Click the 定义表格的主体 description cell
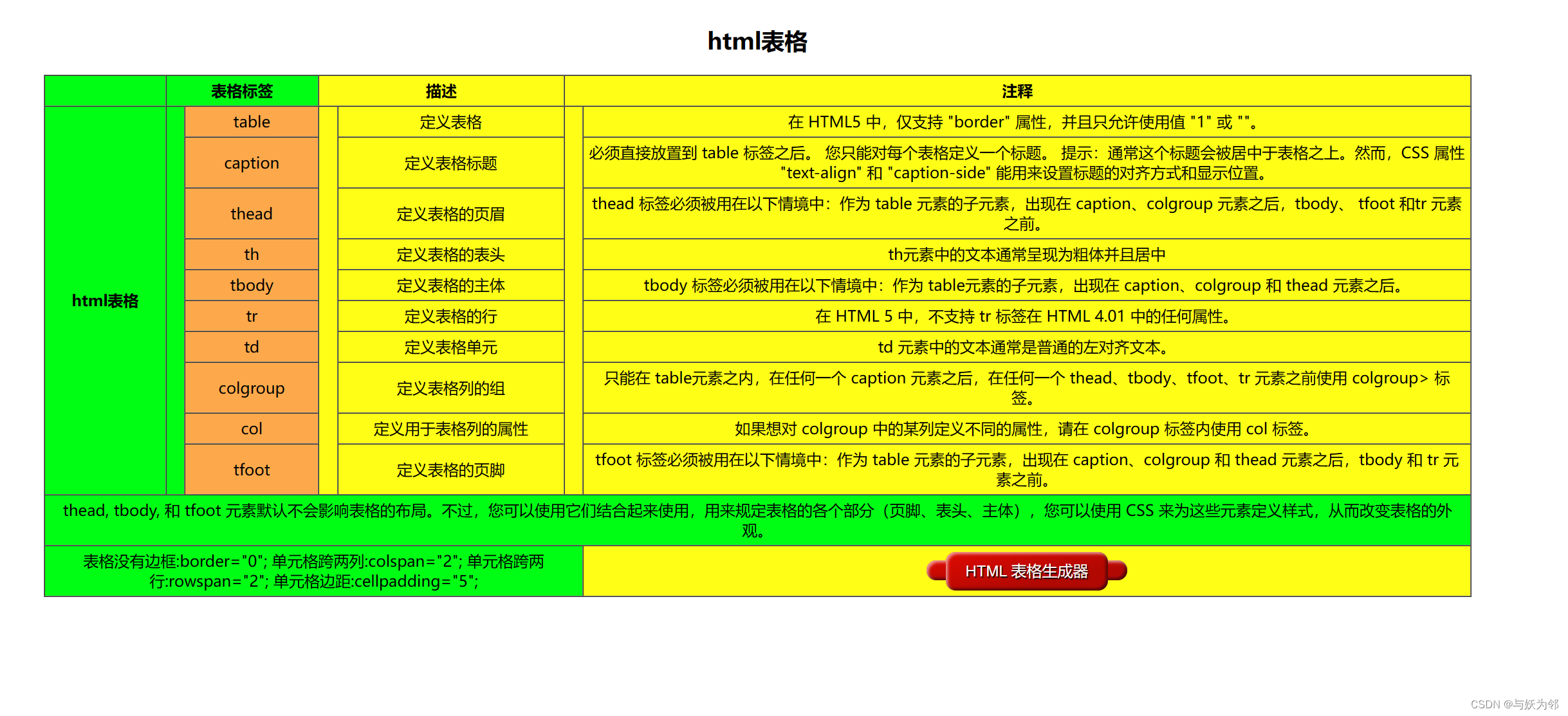This screenshot has width=1568, height=716. click(451, 285)
